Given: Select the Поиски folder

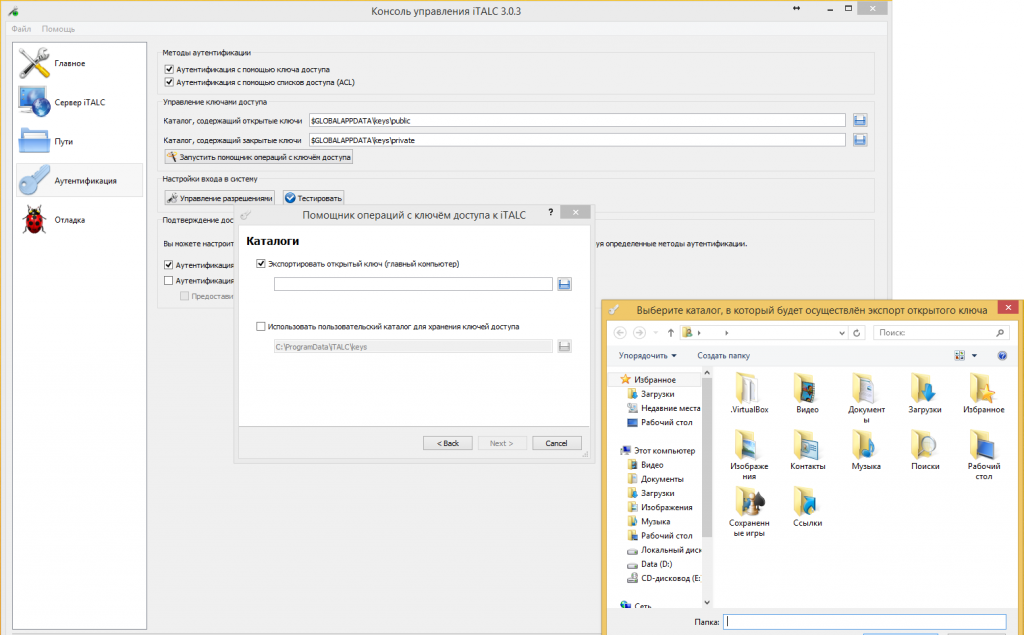Looking at the screenshot, I should [x=925, y=449].
